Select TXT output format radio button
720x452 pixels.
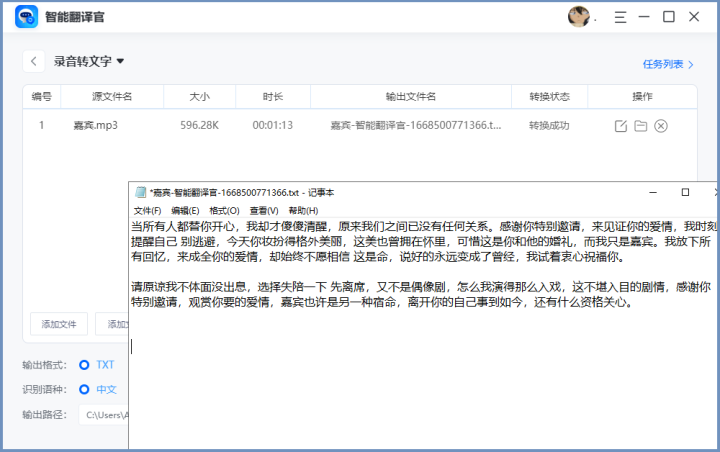click(84, 364)
